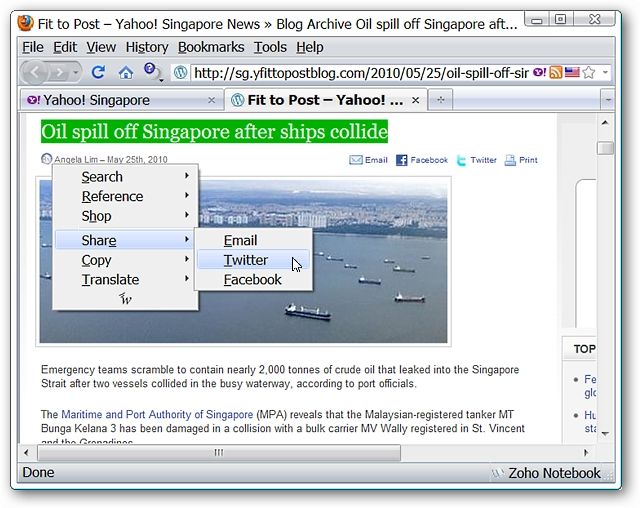The image size is (640, 508).
Task: Open the new tab button
Action: tap(440, 100)
